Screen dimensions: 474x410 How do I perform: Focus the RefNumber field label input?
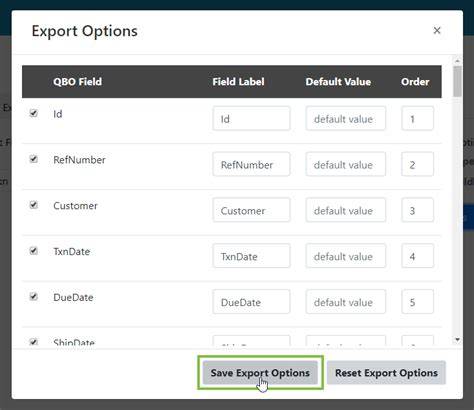coord(251,164)
